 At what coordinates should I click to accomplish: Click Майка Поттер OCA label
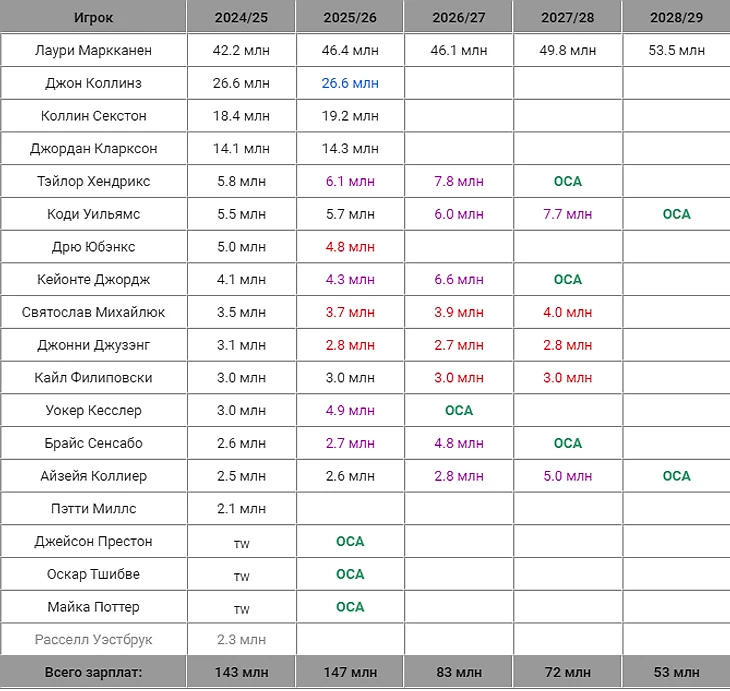(x=350, y=607)
